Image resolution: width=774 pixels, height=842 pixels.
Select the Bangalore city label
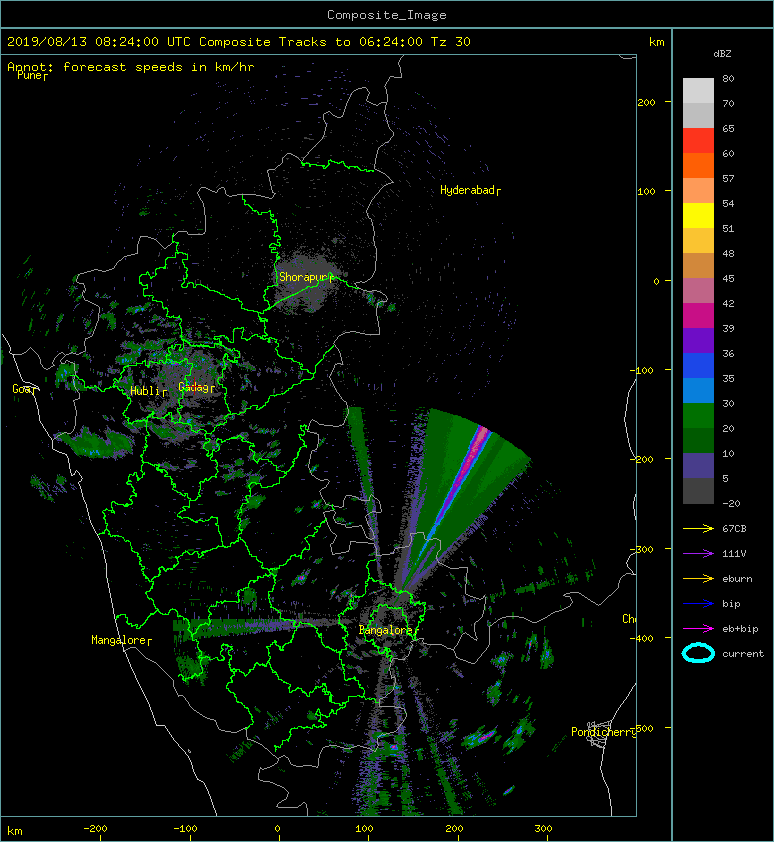[x=388, y=630]
